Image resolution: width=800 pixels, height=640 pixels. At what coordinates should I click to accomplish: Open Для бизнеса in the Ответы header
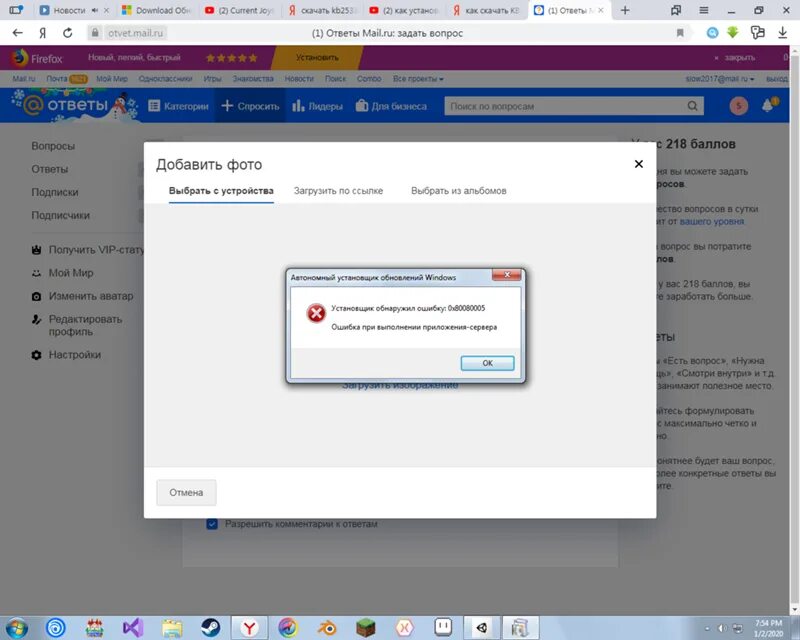[x=391, y=106]
